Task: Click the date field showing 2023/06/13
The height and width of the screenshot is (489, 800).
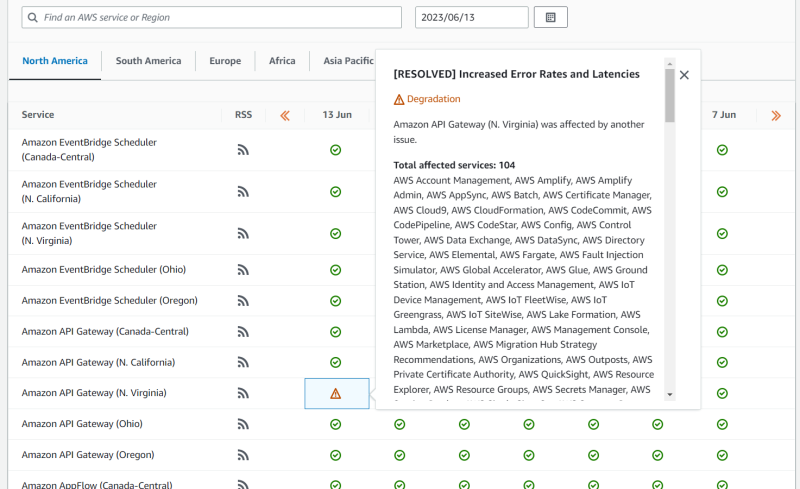Action: (x=471, y=17)
